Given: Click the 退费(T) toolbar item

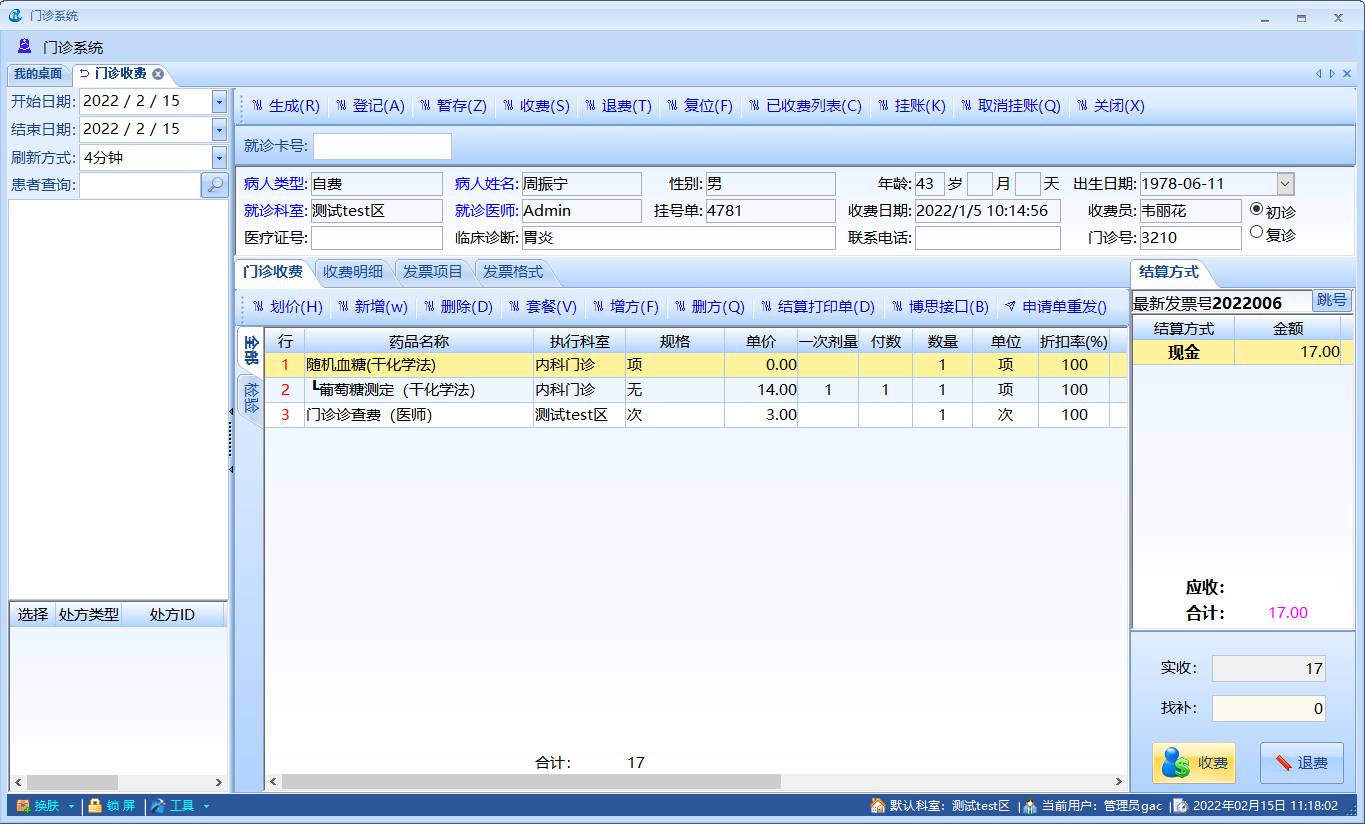Looking at the screenshot, I should click(x=618, y=106).
